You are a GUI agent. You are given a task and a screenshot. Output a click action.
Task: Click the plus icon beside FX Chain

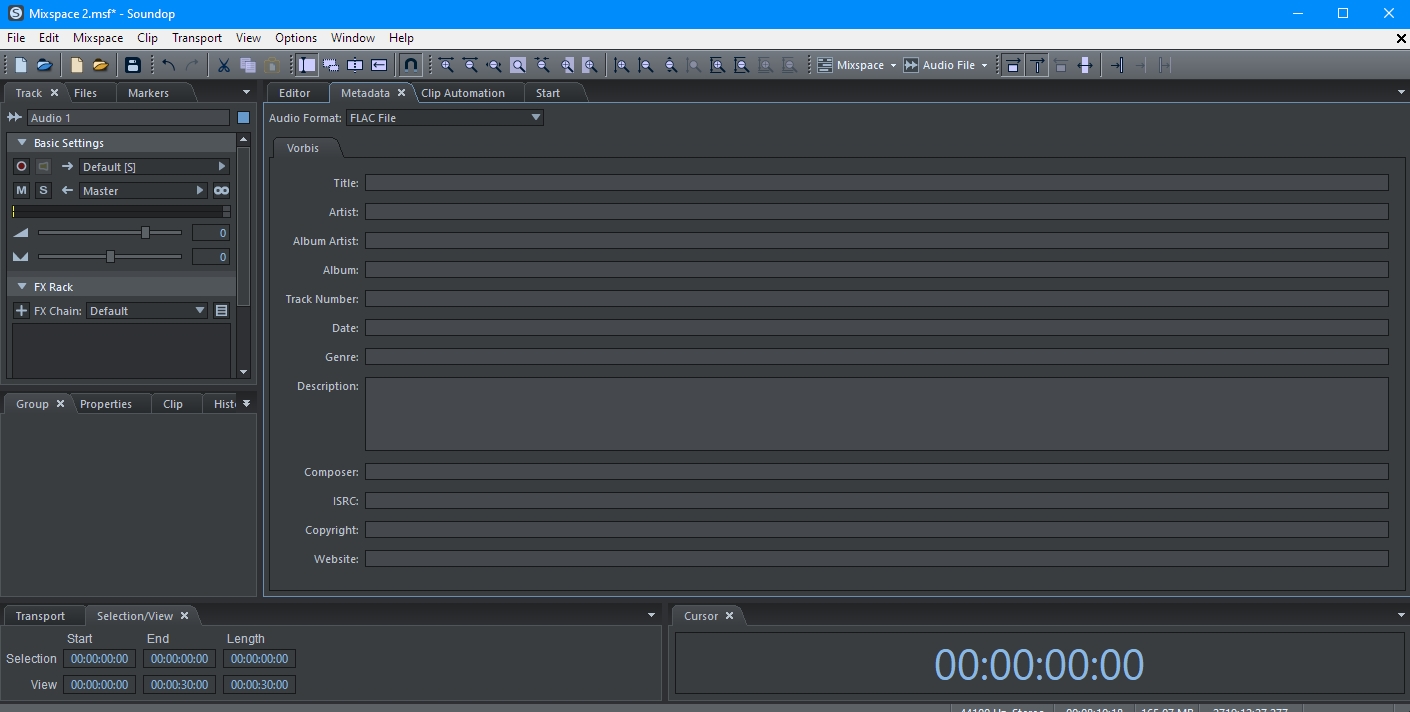pos(21,311)
